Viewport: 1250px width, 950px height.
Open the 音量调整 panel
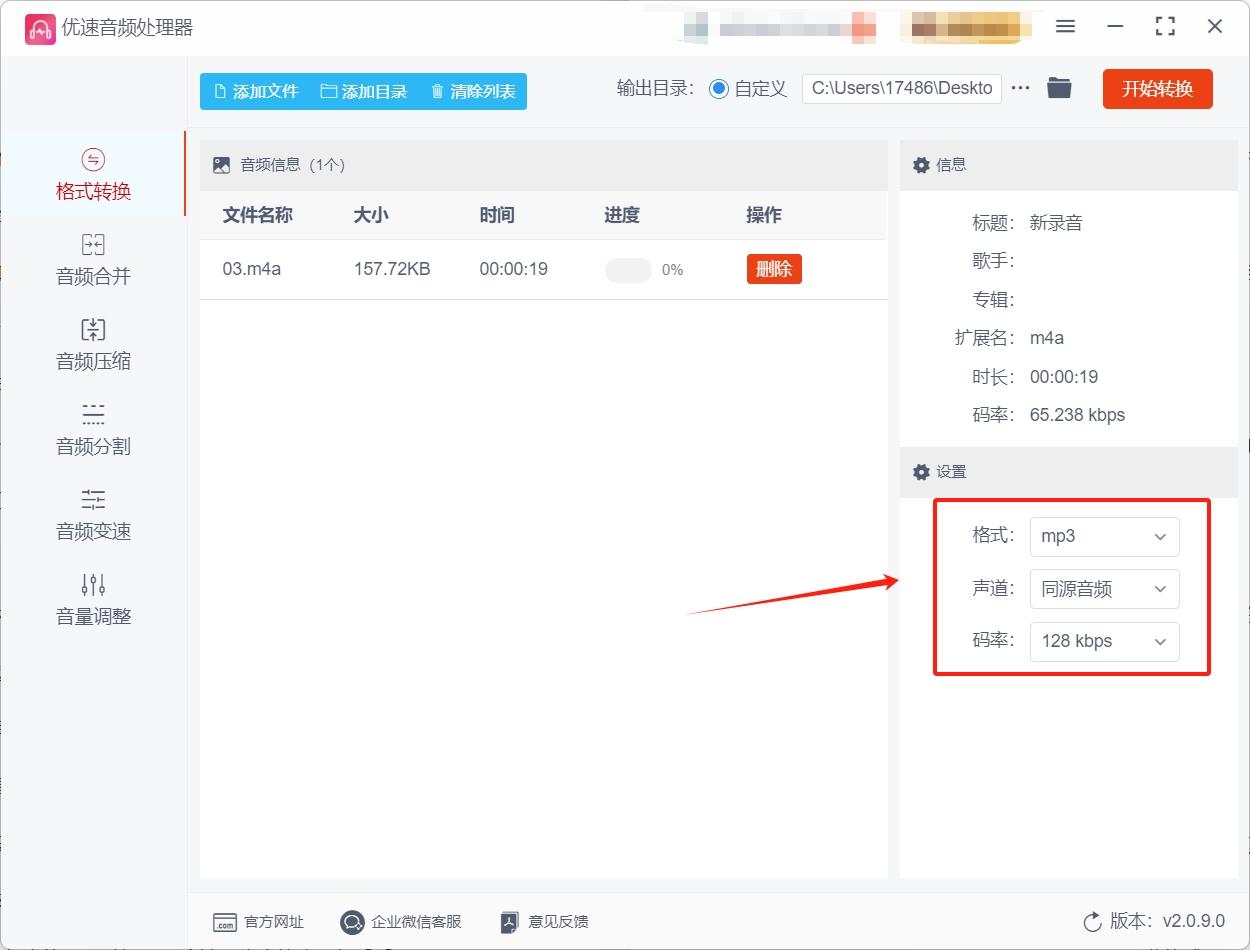tap(93, 598)
